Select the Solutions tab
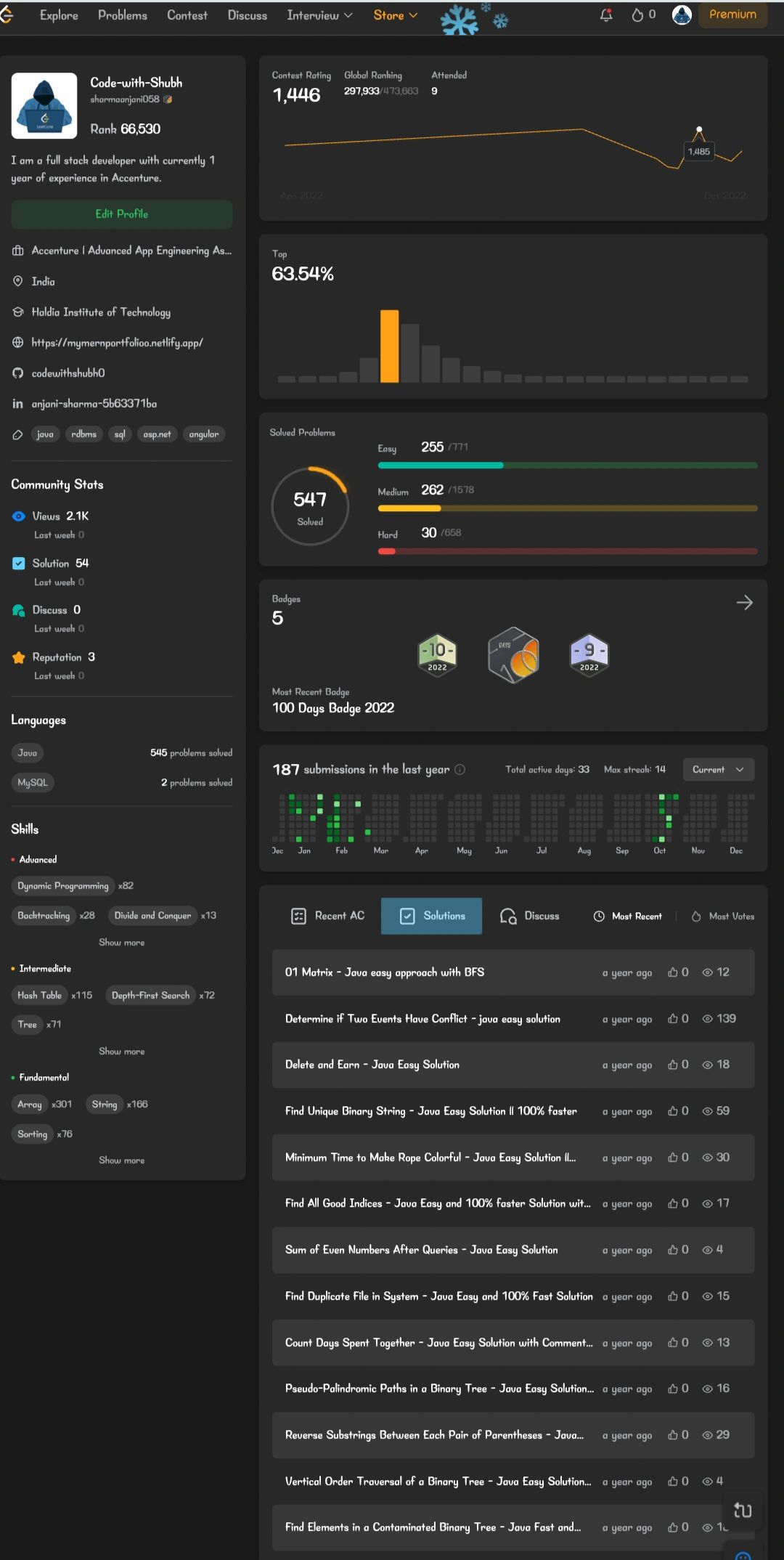784x1560 pixels. (x=432, y=917)
